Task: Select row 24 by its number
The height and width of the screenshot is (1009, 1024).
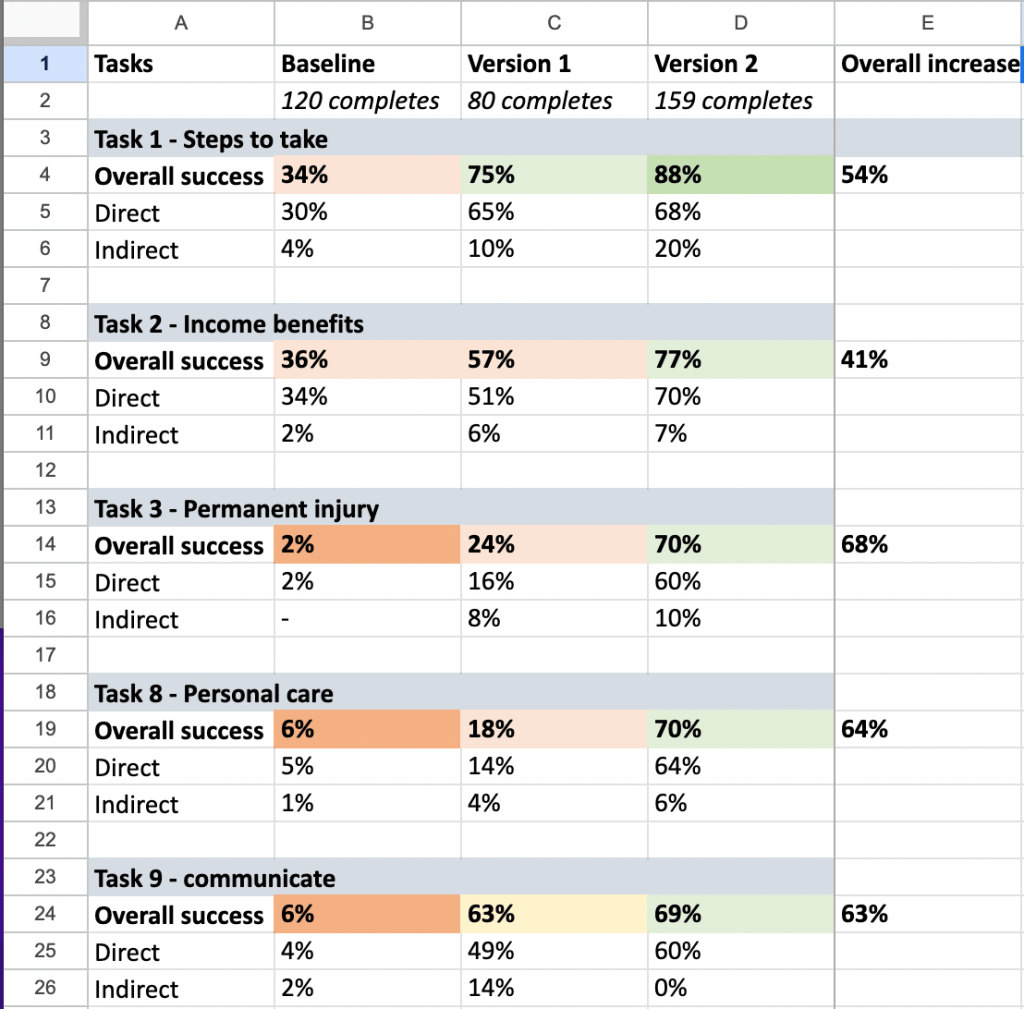Action: 44,914
